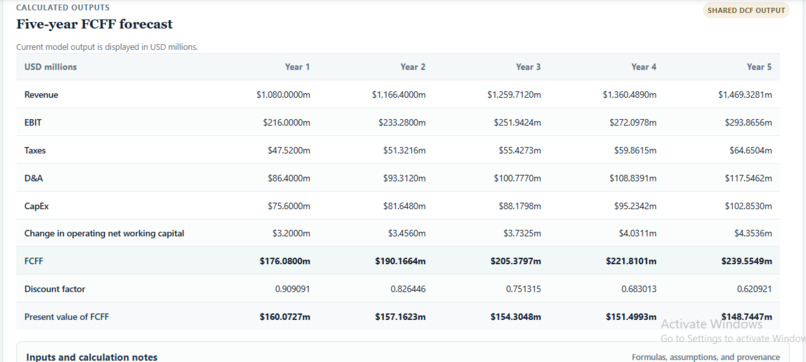This screenshot has height=362, width=806.
Task: Click Year 5 revenue $1,469.3281m
Action: click(745, 95)
